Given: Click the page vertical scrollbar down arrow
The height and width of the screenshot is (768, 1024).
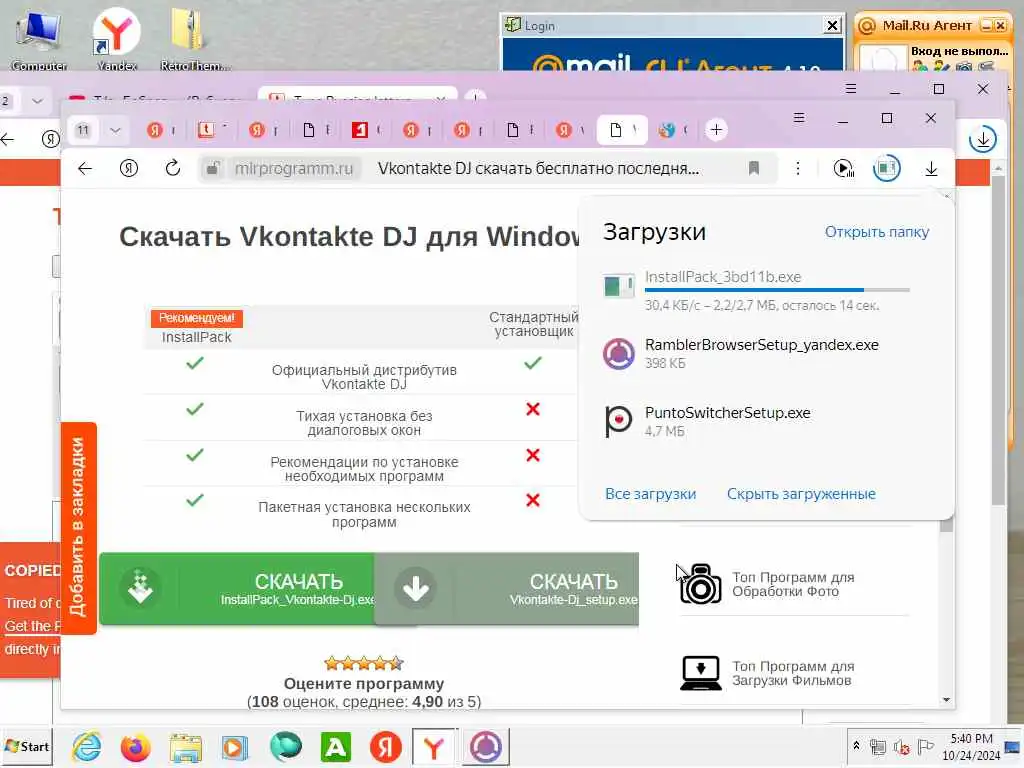Looking at the screenshot, I should (x=946, y=700).
